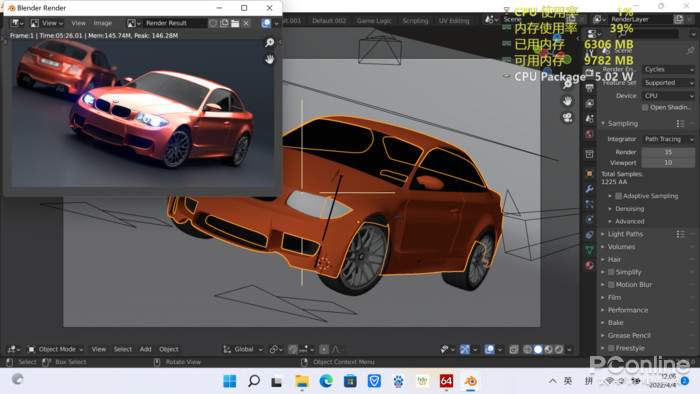Open Sampling presets list icon
Image resolution: width=700 pixels, height=394 pixels.
tap(680, 124)
